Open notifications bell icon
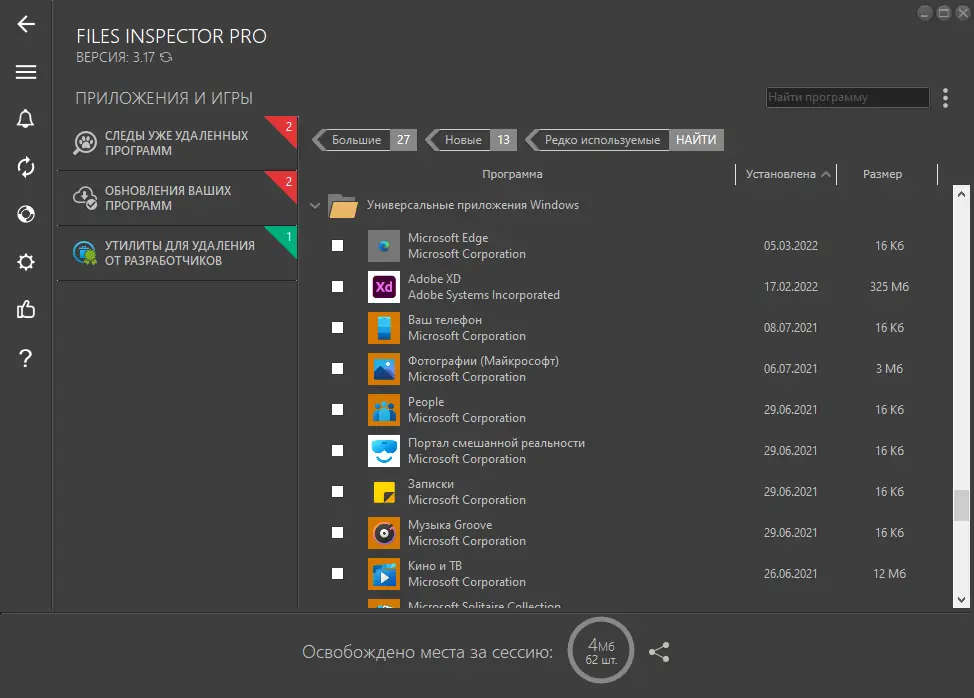Viewport: 974px width, 698px height. pyautogui.click(x=25, y=119)
